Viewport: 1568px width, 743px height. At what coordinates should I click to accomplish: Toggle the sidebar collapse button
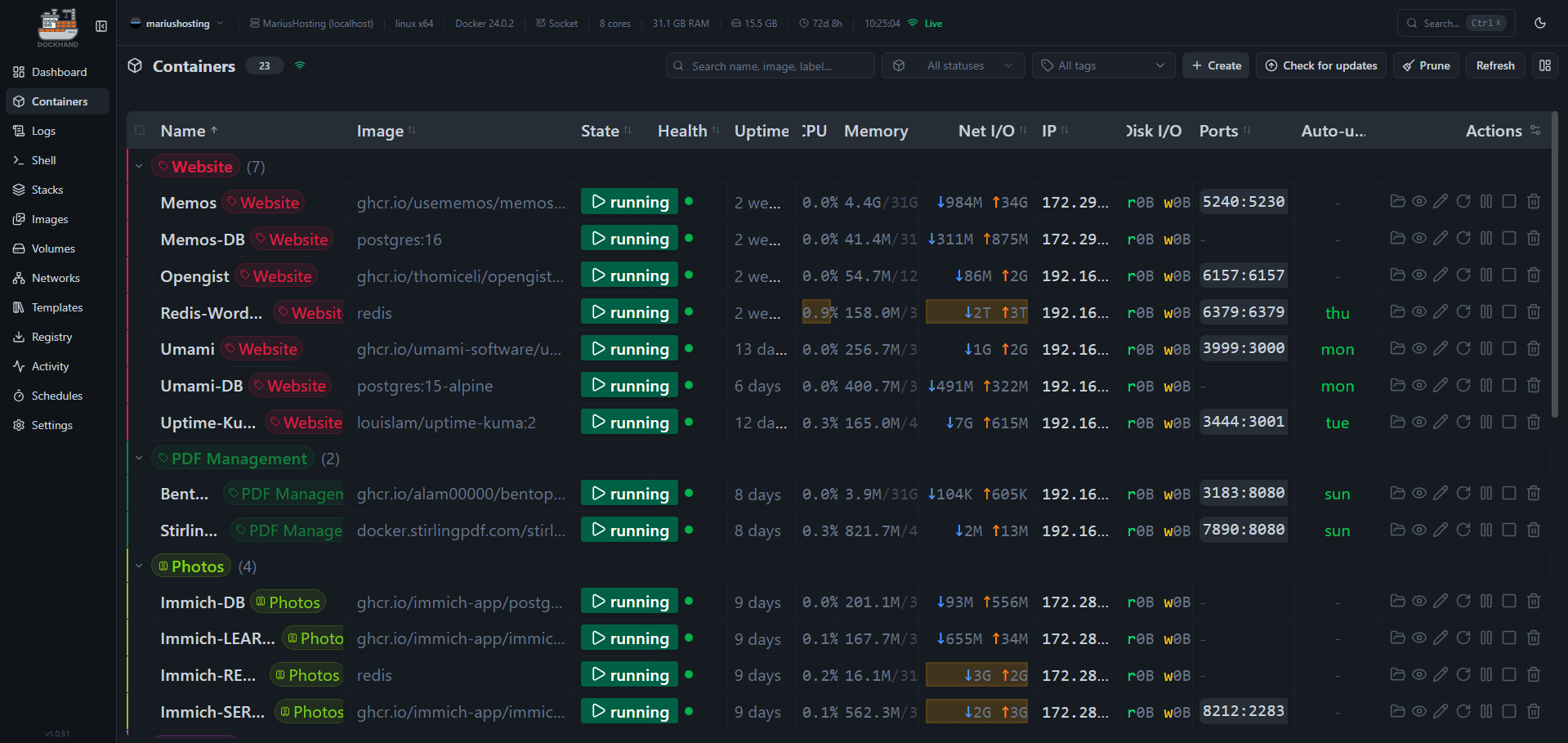click(101, 26)
